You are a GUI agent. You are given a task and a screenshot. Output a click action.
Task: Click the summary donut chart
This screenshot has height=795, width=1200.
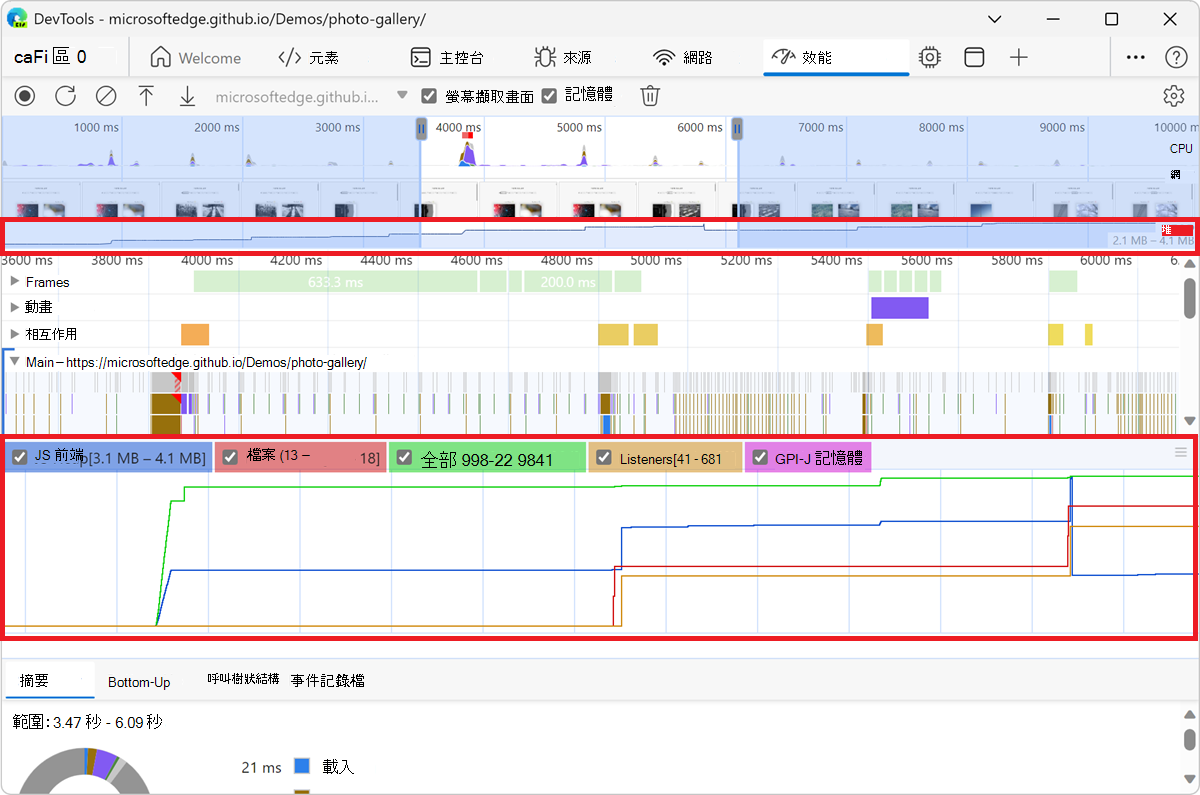pos(84,770)
